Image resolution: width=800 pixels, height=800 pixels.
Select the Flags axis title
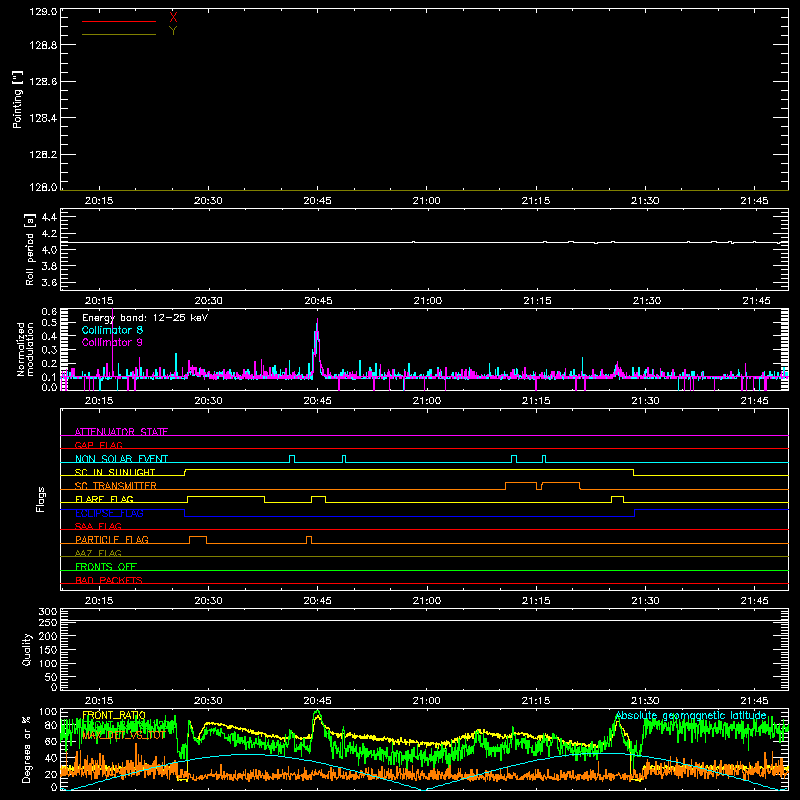pyautogui.click(x=40, y=499)
